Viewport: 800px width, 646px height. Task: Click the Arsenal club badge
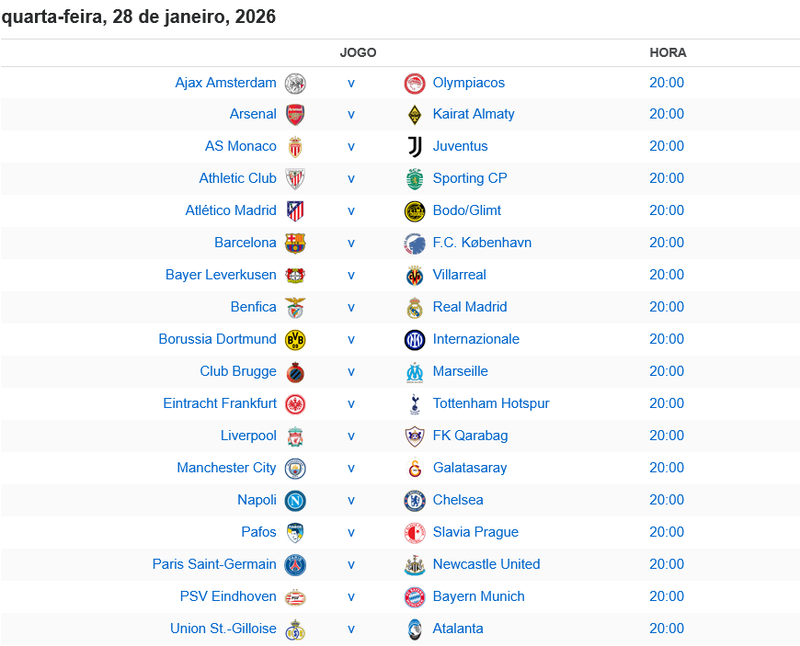coord(295,114)
